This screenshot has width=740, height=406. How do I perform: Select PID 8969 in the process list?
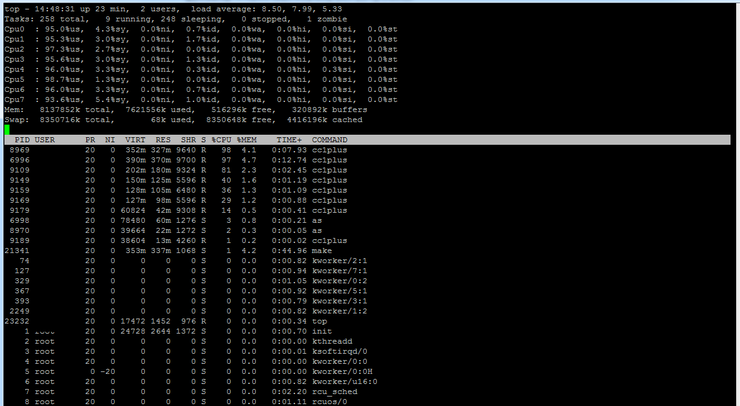coord(19,150)
